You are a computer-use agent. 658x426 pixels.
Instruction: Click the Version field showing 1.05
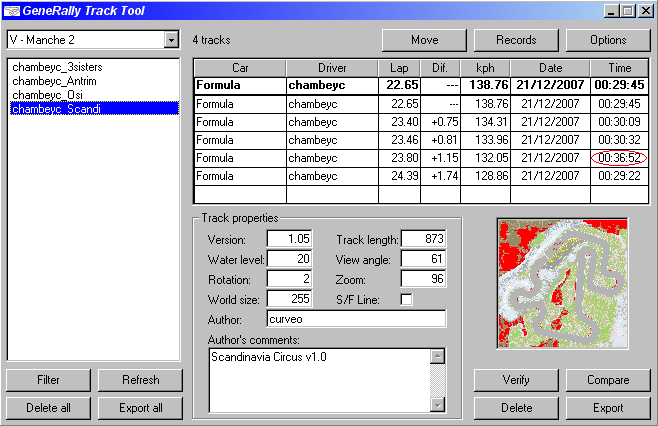289,239
